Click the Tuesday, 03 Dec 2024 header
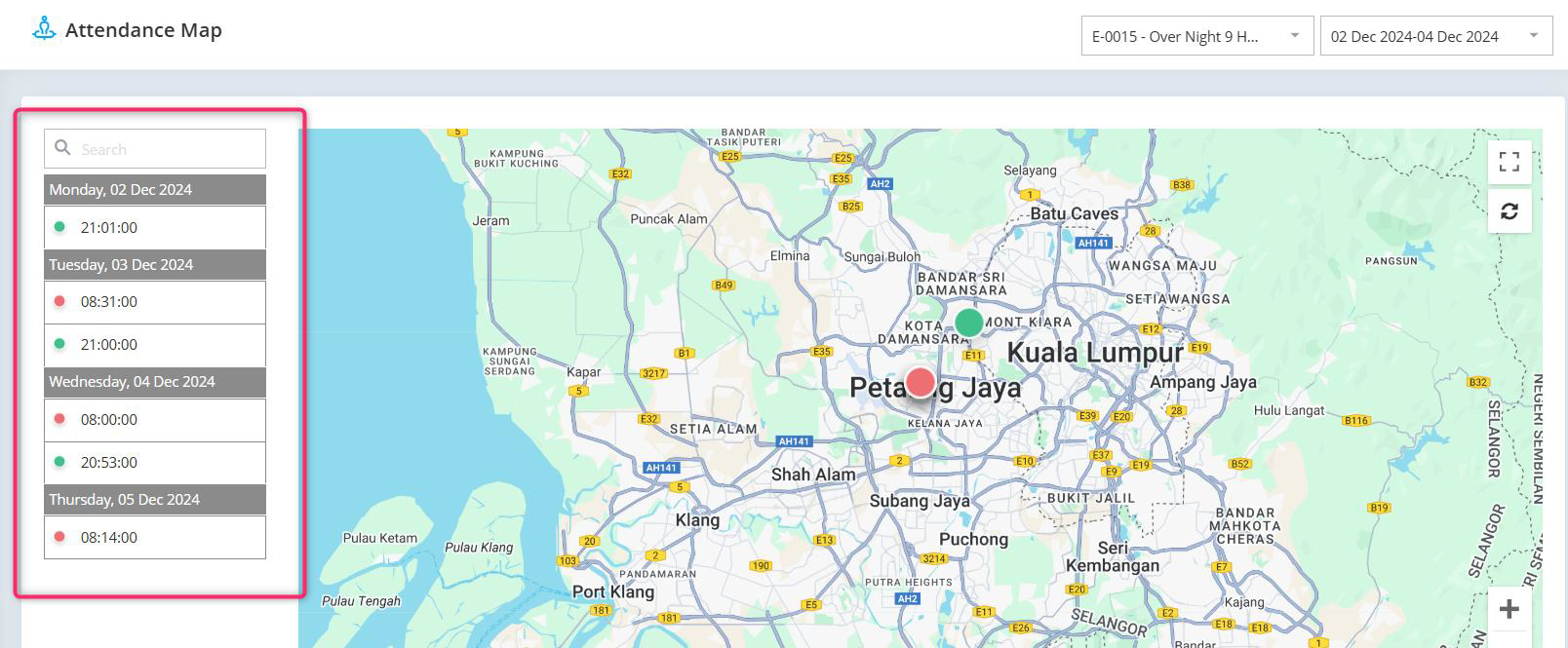Image resolution: width=1568 pixels, height=648 pixels. click(x=155, y=264)
